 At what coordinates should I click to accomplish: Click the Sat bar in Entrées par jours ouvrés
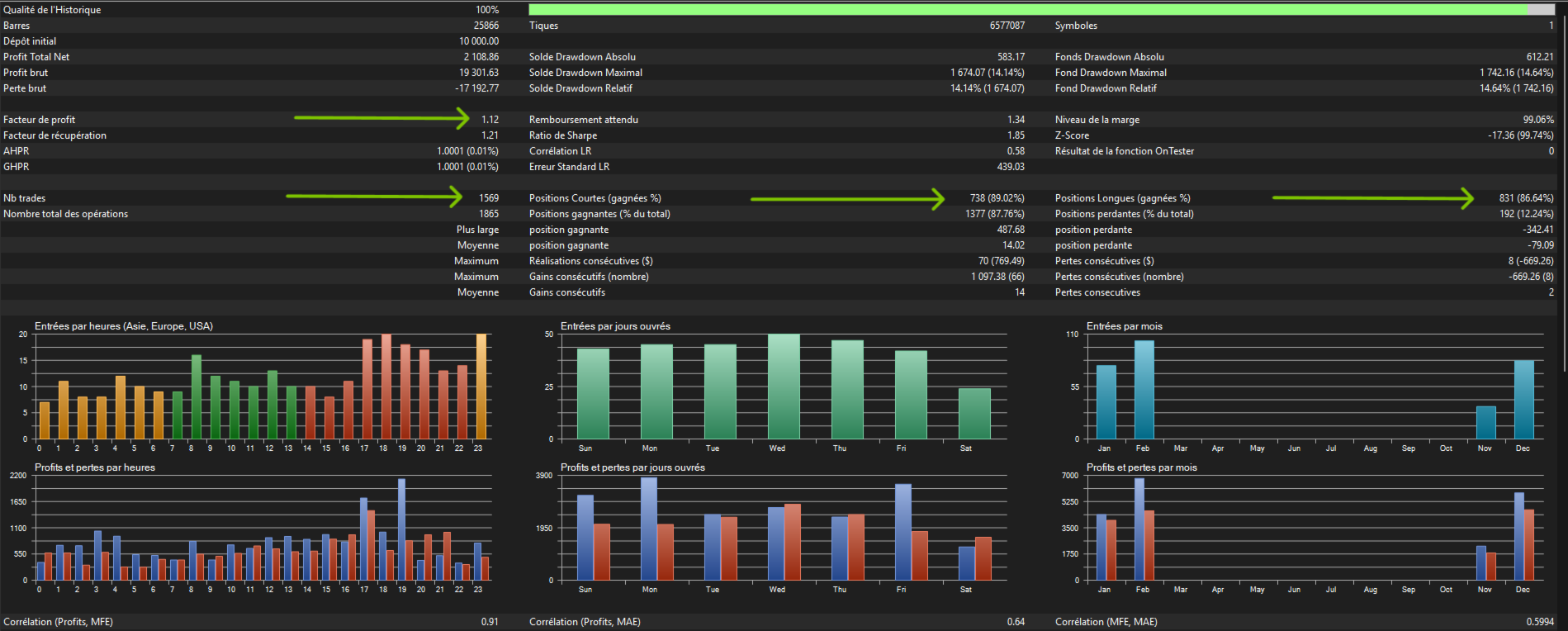point(974,413)
